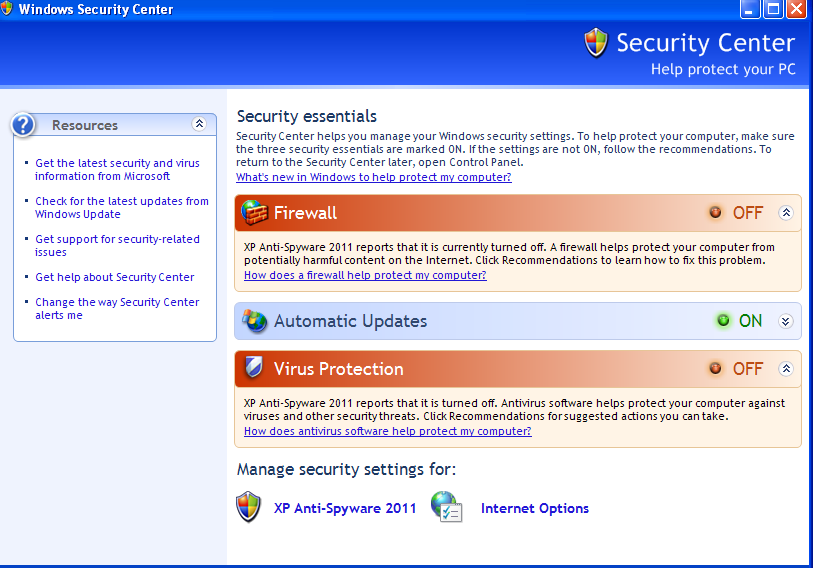The image size is (813, 568).
Task: Collapse the Resources panel
Action: pos(199,123)
